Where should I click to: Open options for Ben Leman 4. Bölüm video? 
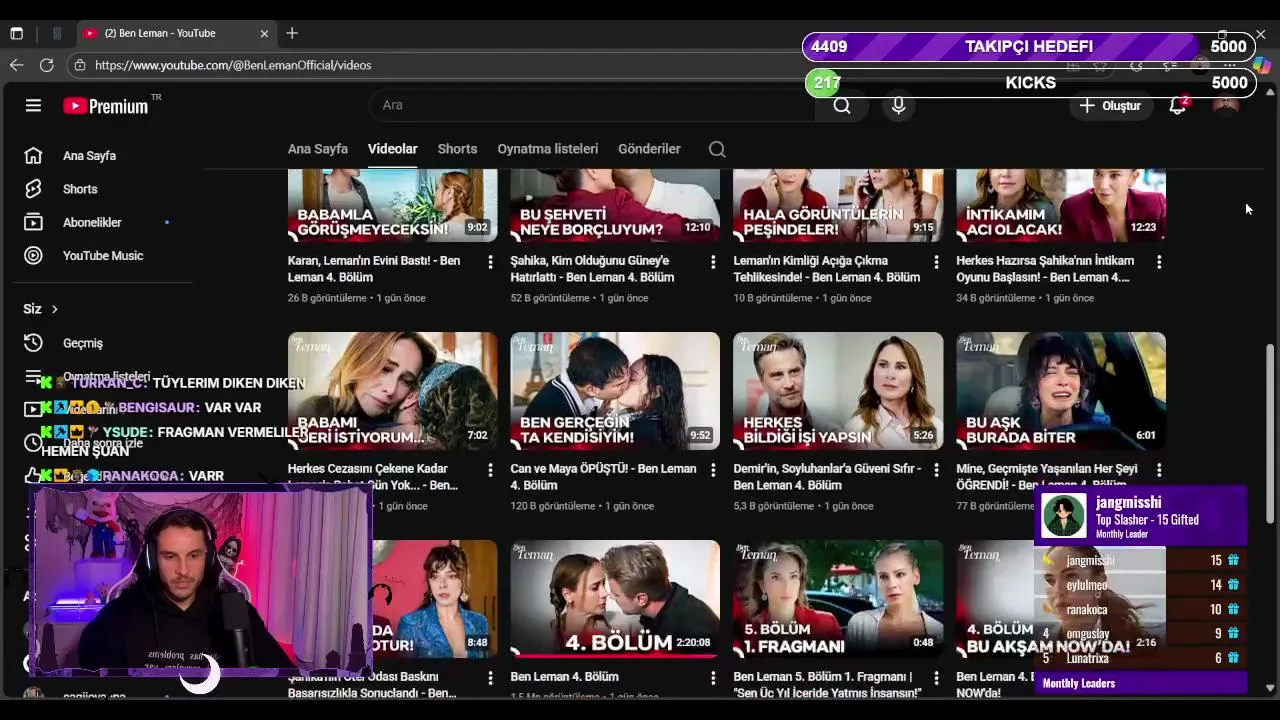pyautogui.click(x=713, y=678)
